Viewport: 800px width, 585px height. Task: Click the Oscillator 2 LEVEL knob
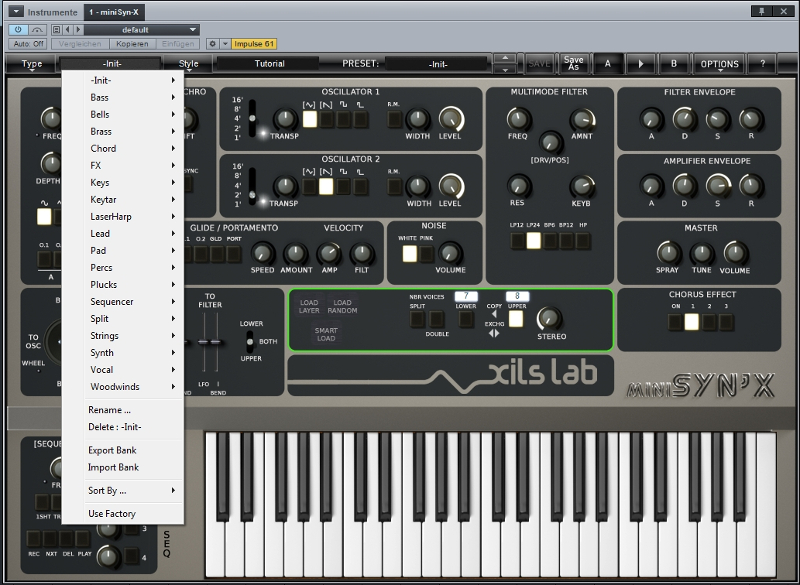450,187
